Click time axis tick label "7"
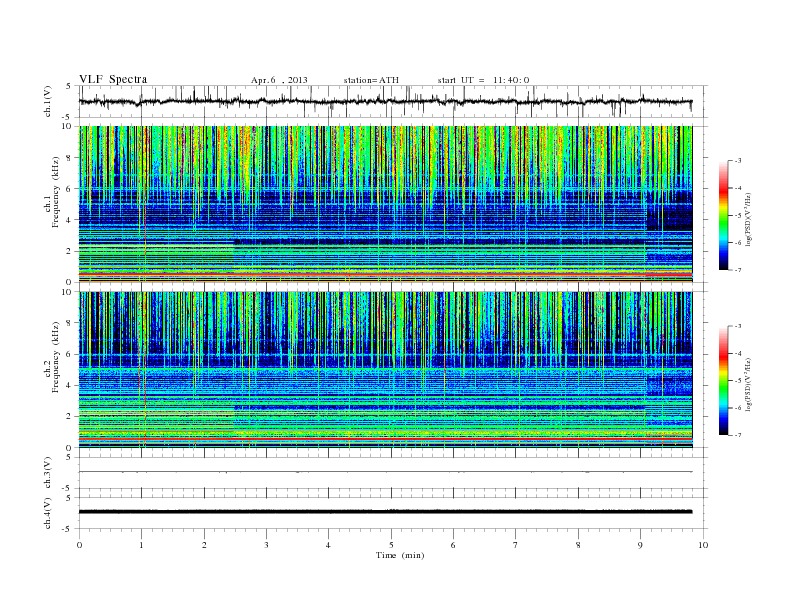The image size is (792, 612). (516, 545)
